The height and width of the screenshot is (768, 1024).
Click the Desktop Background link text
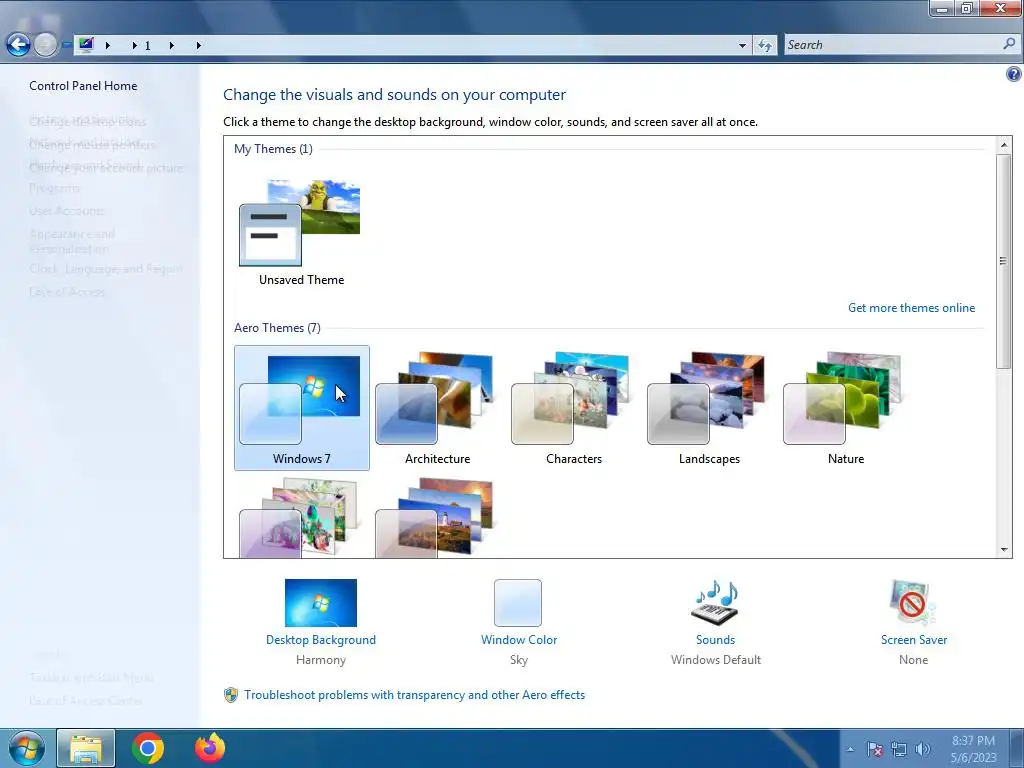321,640
